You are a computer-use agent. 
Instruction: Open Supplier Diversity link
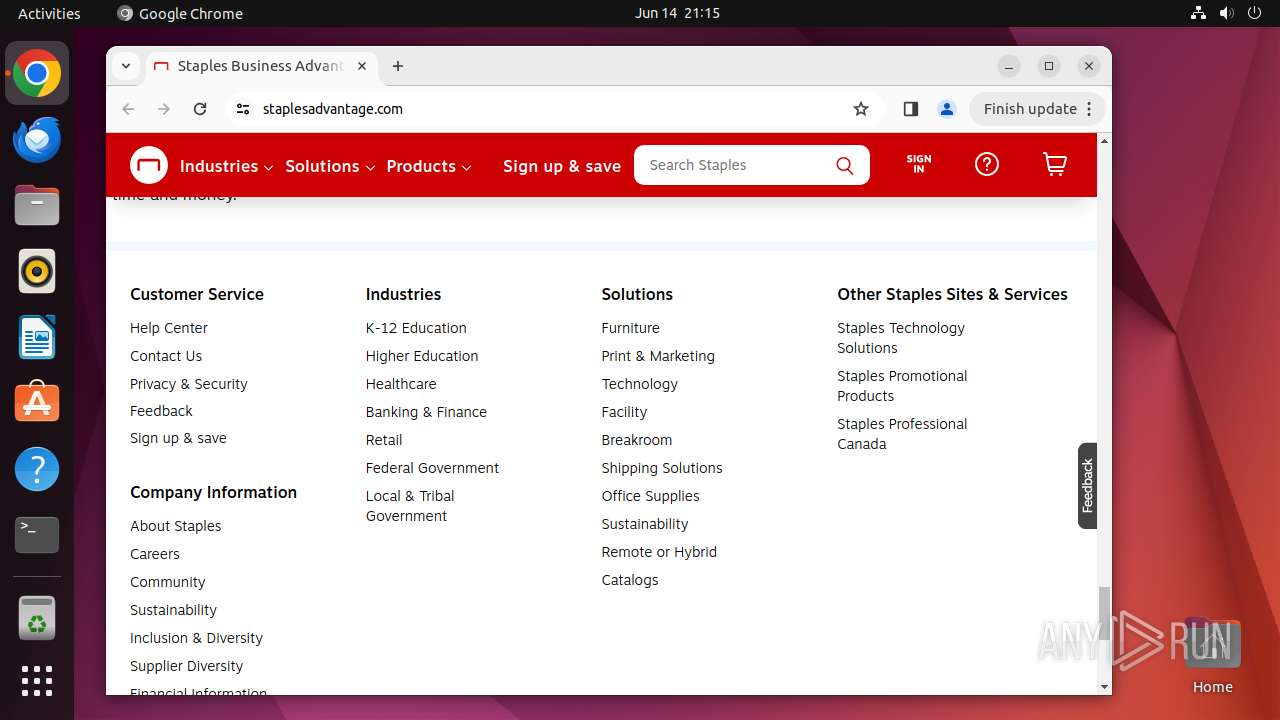(x=186, y=666)
